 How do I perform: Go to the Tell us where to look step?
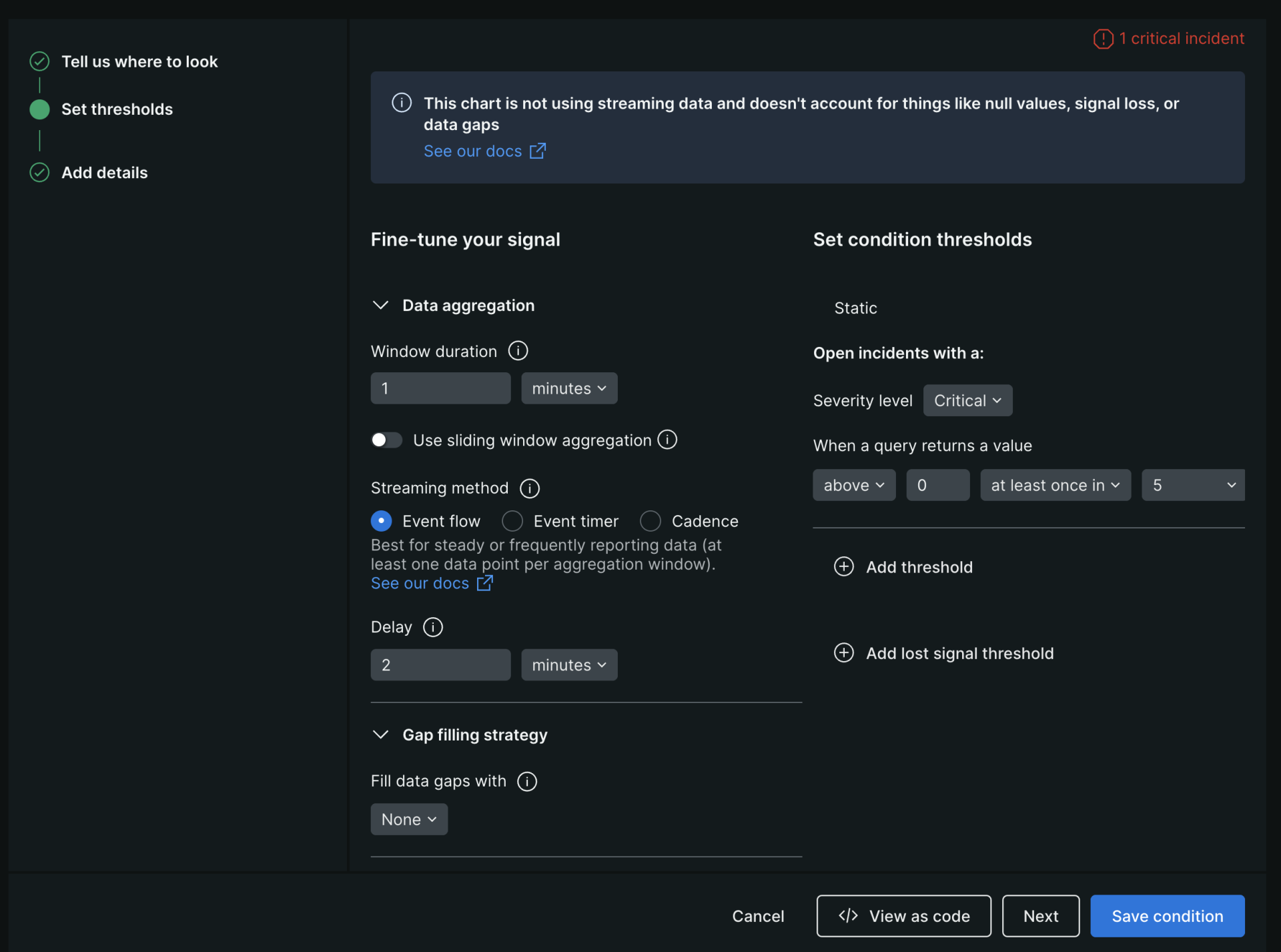click(139, 61)
